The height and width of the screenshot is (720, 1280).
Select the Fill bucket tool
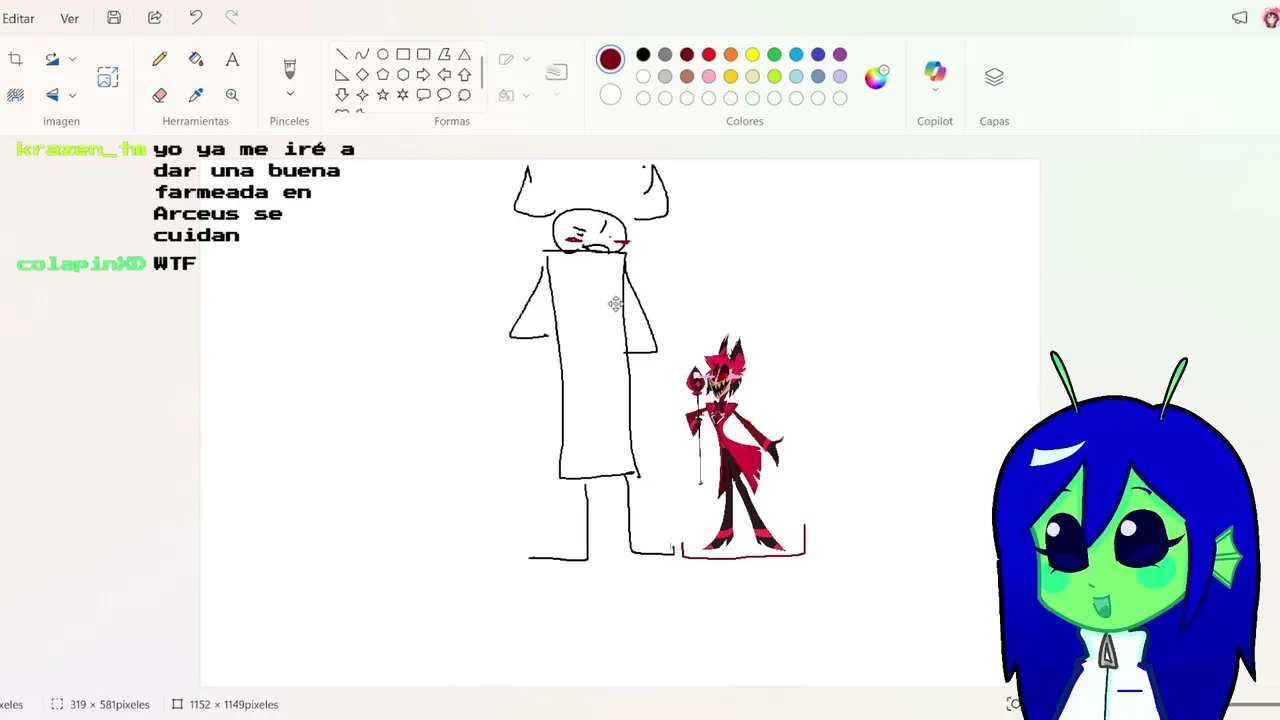(x=196, y=60)
